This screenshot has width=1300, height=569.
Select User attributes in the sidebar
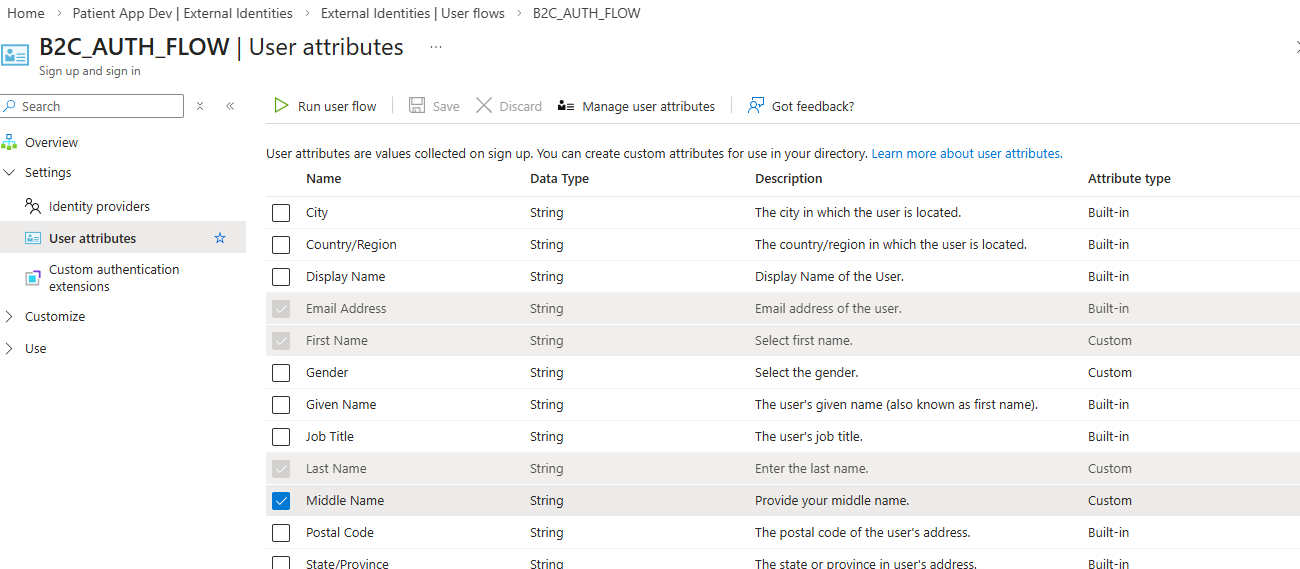92,238
